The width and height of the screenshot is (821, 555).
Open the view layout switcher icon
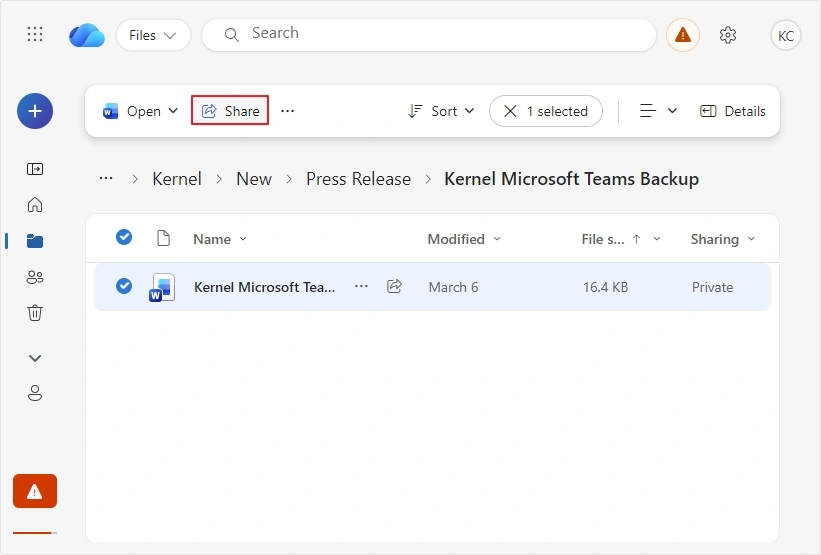[648, 111]
